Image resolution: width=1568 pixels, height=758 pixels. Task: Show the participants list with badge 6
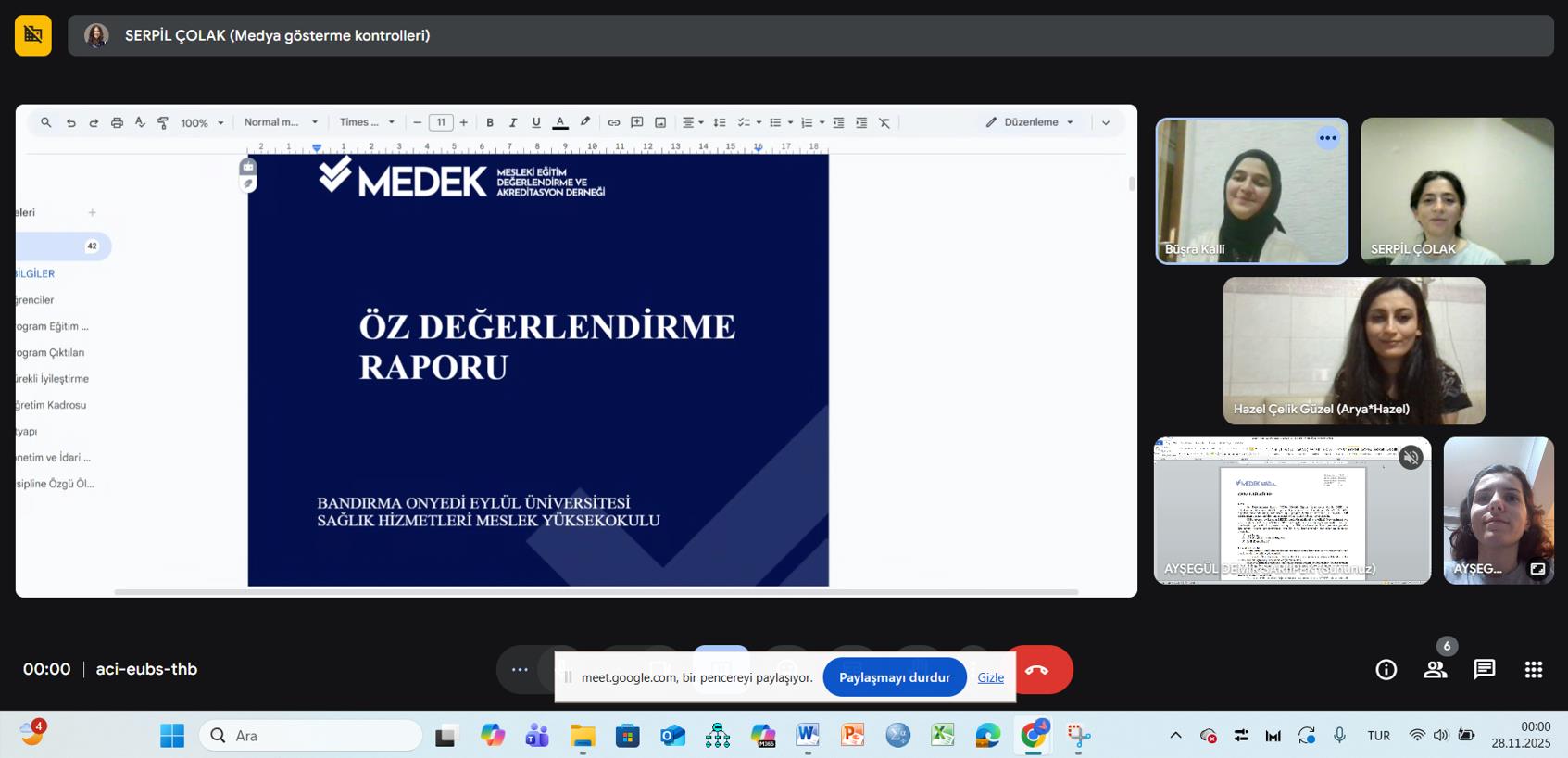1435,669
